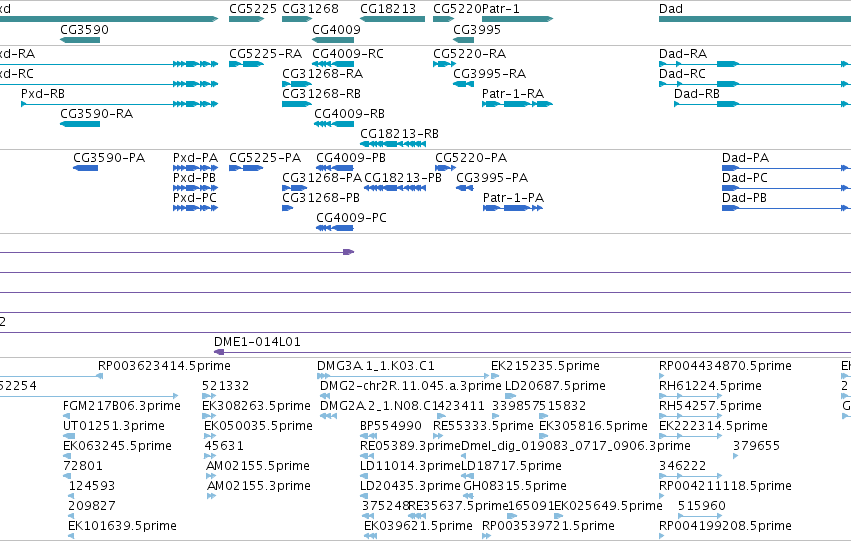Click transcript CG31268-RB

pyautogui.click(x=297, y=104)
